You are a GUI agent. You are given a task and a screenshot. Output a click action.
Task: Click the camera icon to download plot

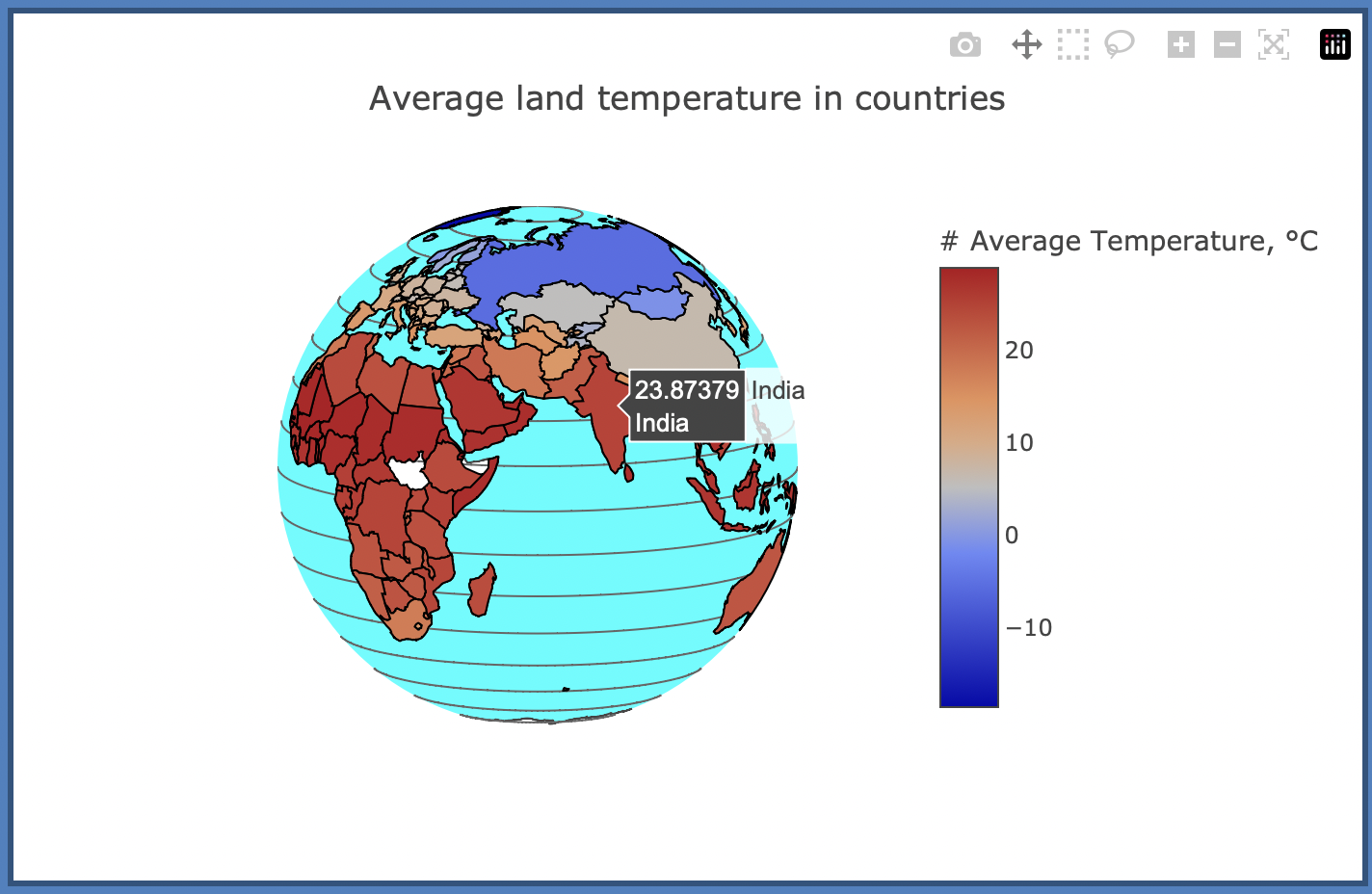(x=965, y=44)
